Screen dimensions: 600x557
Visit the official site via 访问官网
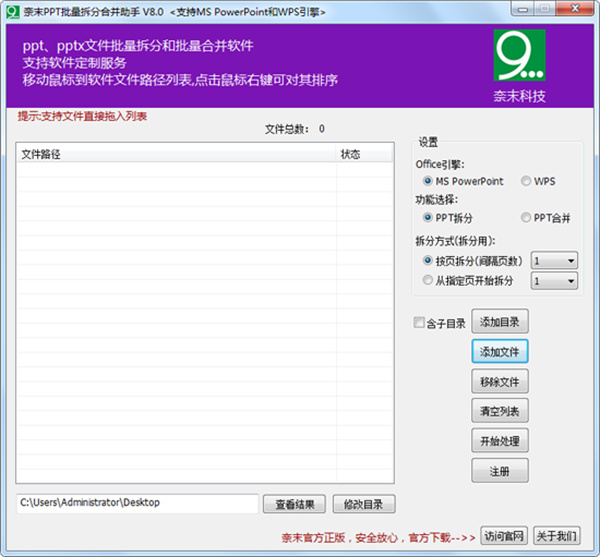tap(503, 536)
